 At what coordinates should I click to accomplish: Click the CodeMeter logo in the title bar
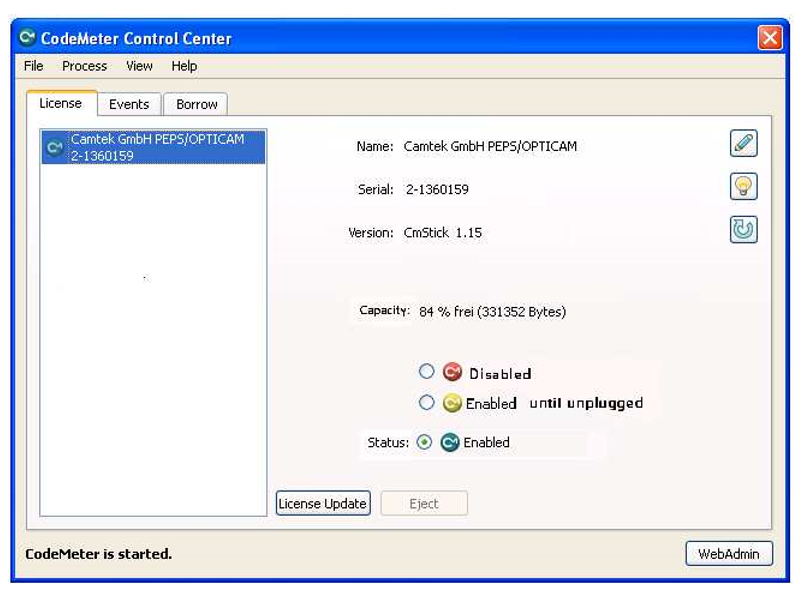tap(27, 37)
